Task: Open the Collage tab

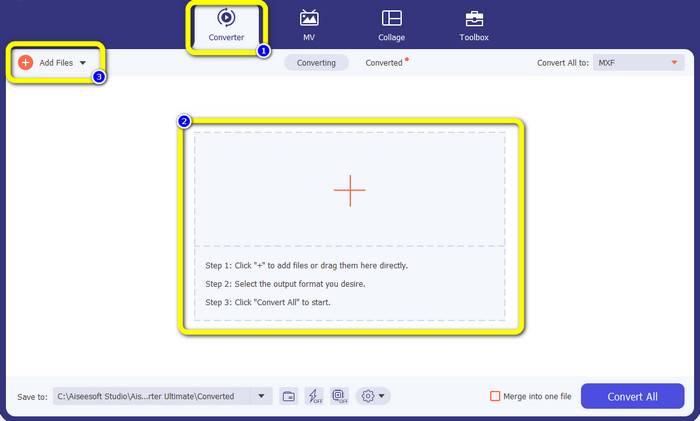Action: (x=392, y=25)
